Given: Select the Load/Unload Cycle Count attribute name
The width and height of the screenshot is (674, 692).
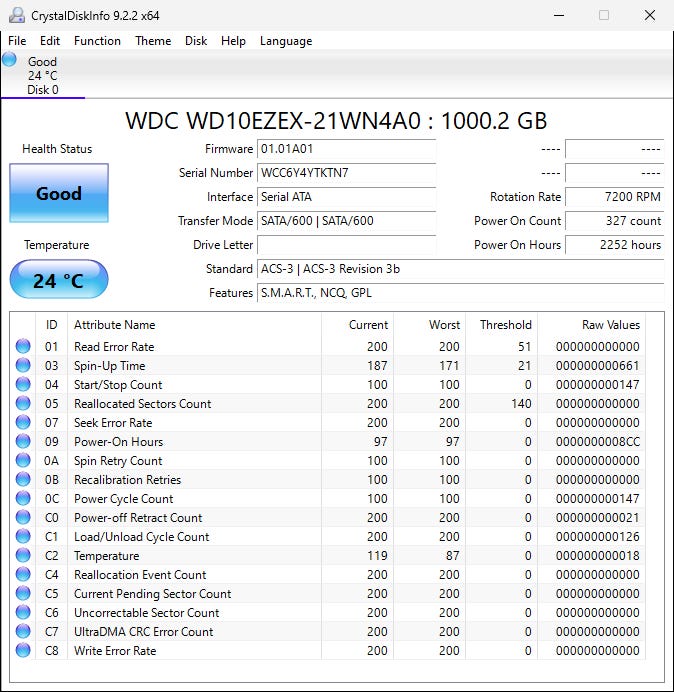Looking at the screenshot, I should pos(142,537).
